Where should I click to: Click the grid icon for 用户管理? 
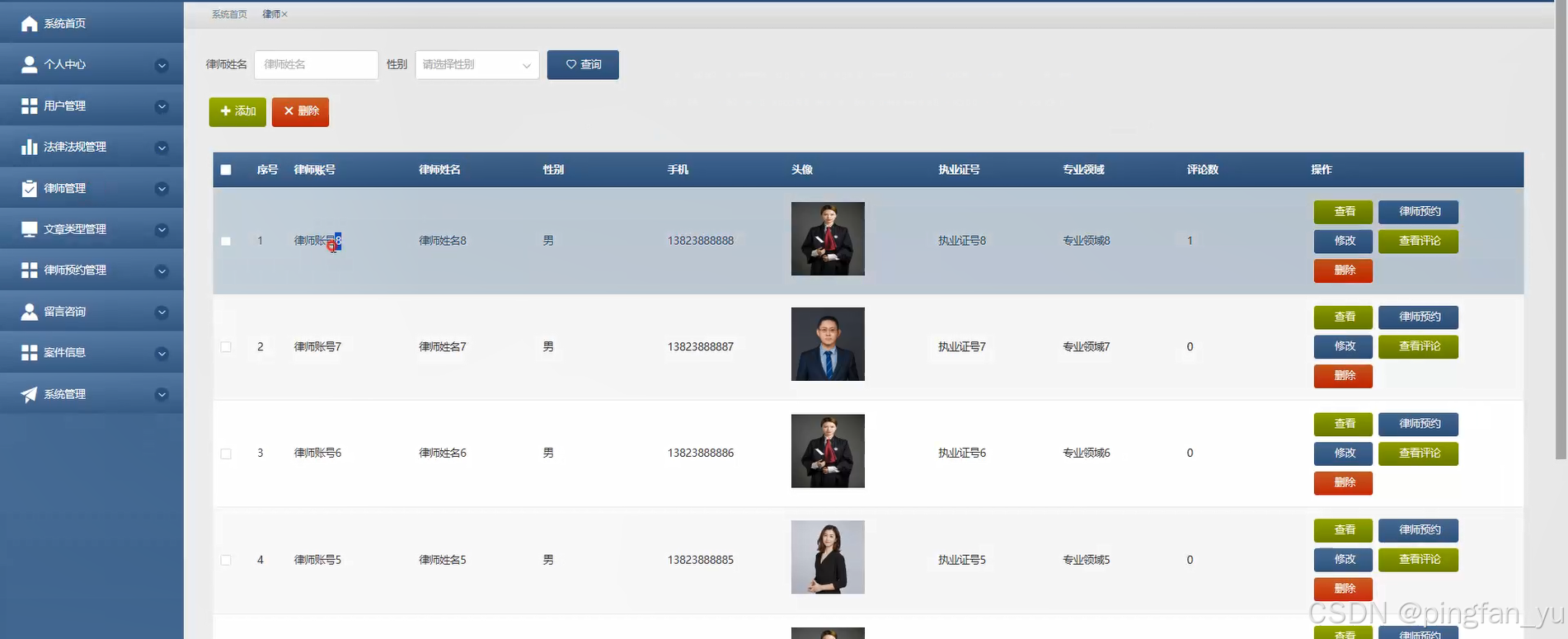click(29, 106)
